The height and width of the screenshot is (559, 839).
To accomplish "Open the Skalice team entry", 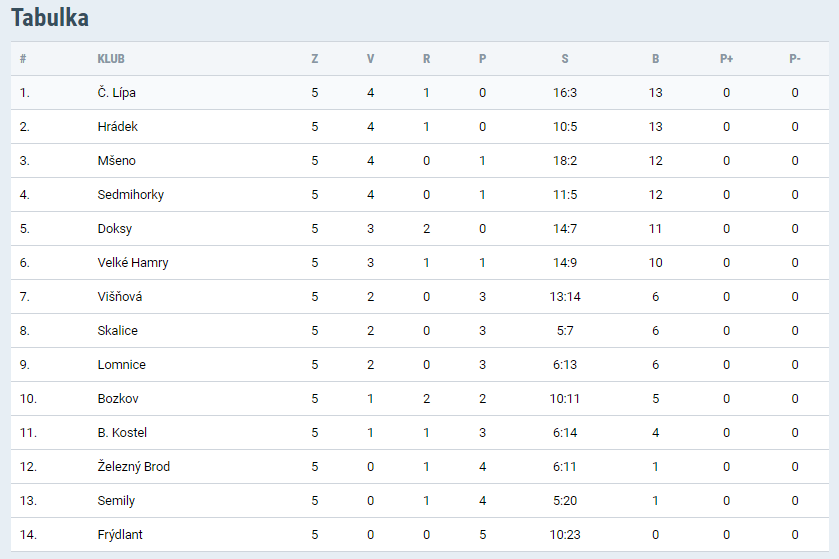I will coord(117,331).
